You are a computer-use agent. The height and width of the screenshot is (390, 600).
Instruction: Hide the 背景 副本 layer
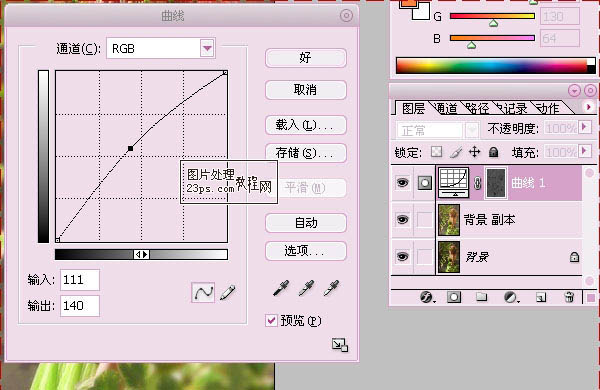click(x=402, y=220)
